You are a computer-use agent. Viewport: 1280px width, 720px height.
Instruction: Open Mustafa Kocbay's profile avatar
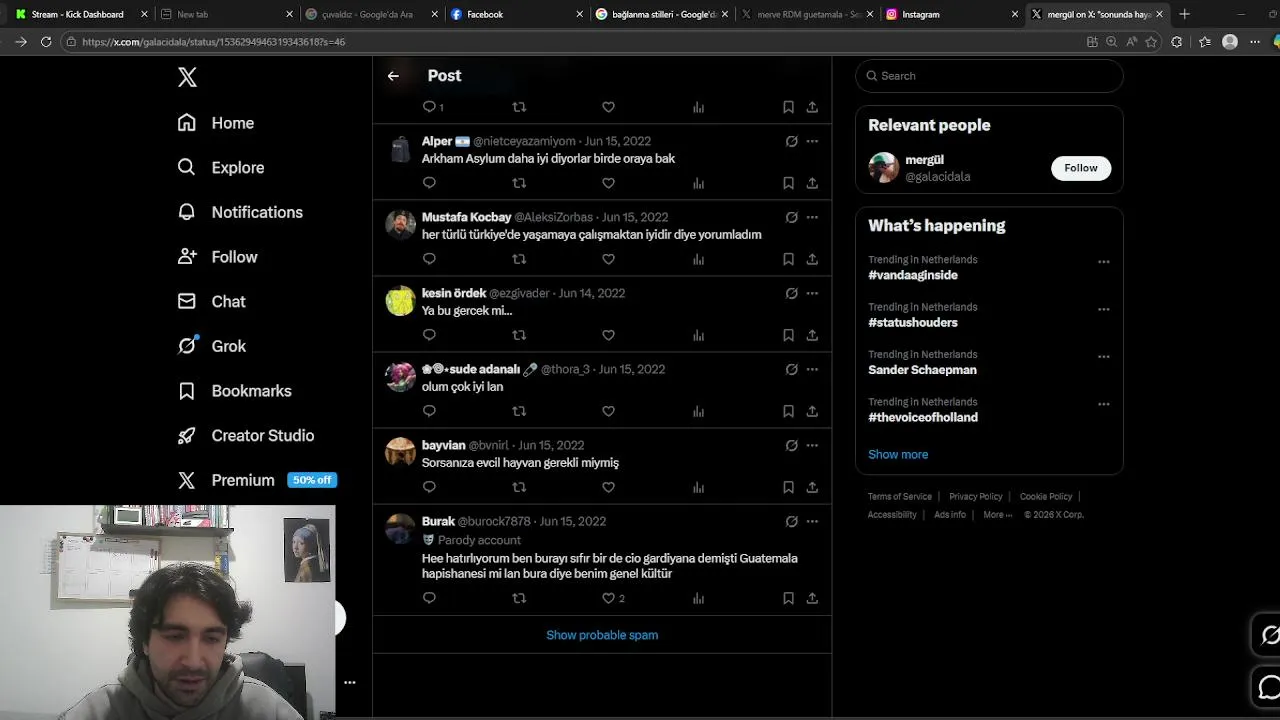click(400, 224)
